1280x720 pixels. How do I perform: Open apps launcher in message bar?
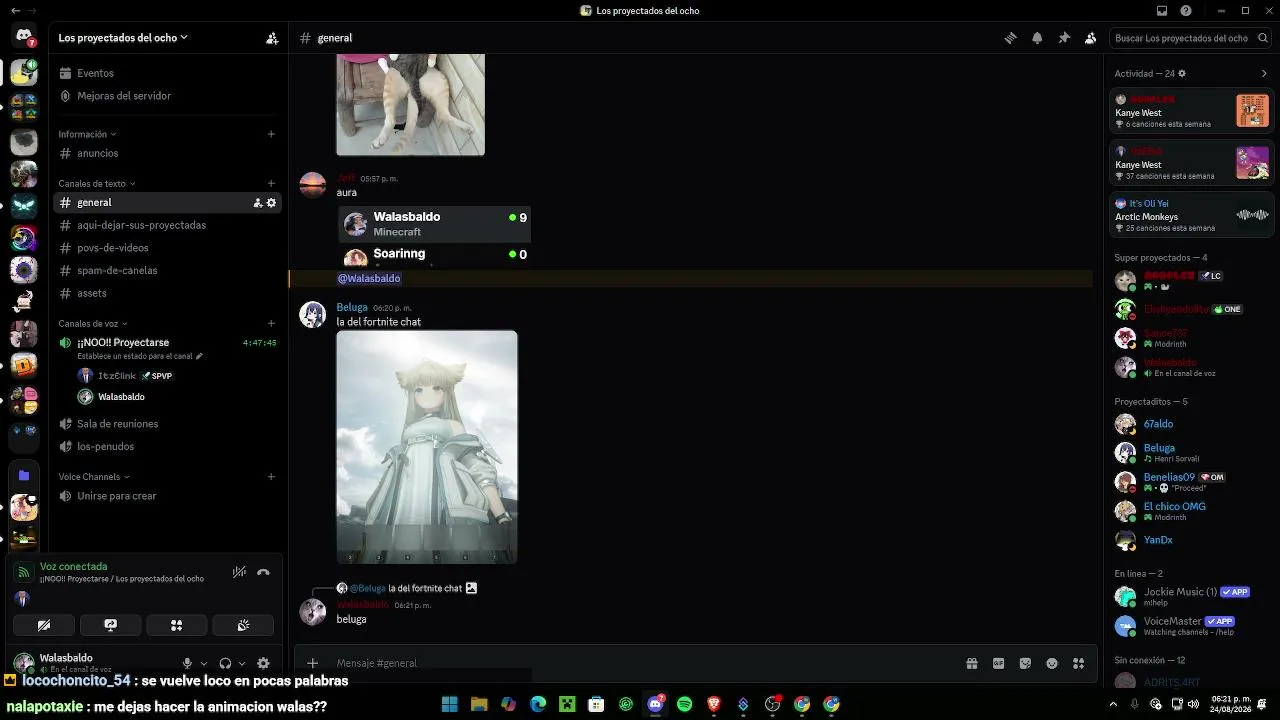[x=1078, y=663]
